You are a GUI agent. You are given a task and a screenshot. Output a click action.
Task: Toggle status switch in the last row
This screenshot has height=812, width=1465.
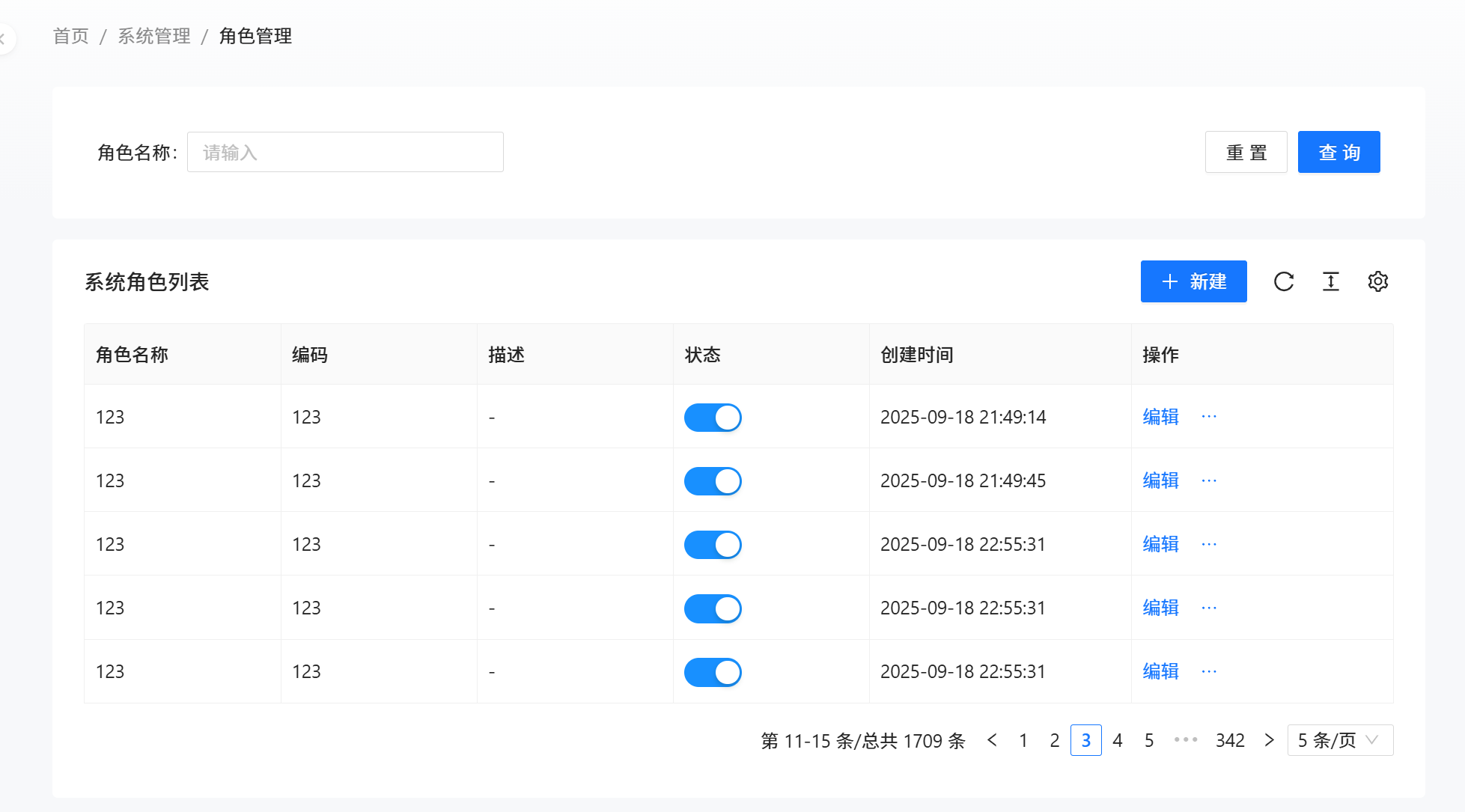(x=713, y=672)
